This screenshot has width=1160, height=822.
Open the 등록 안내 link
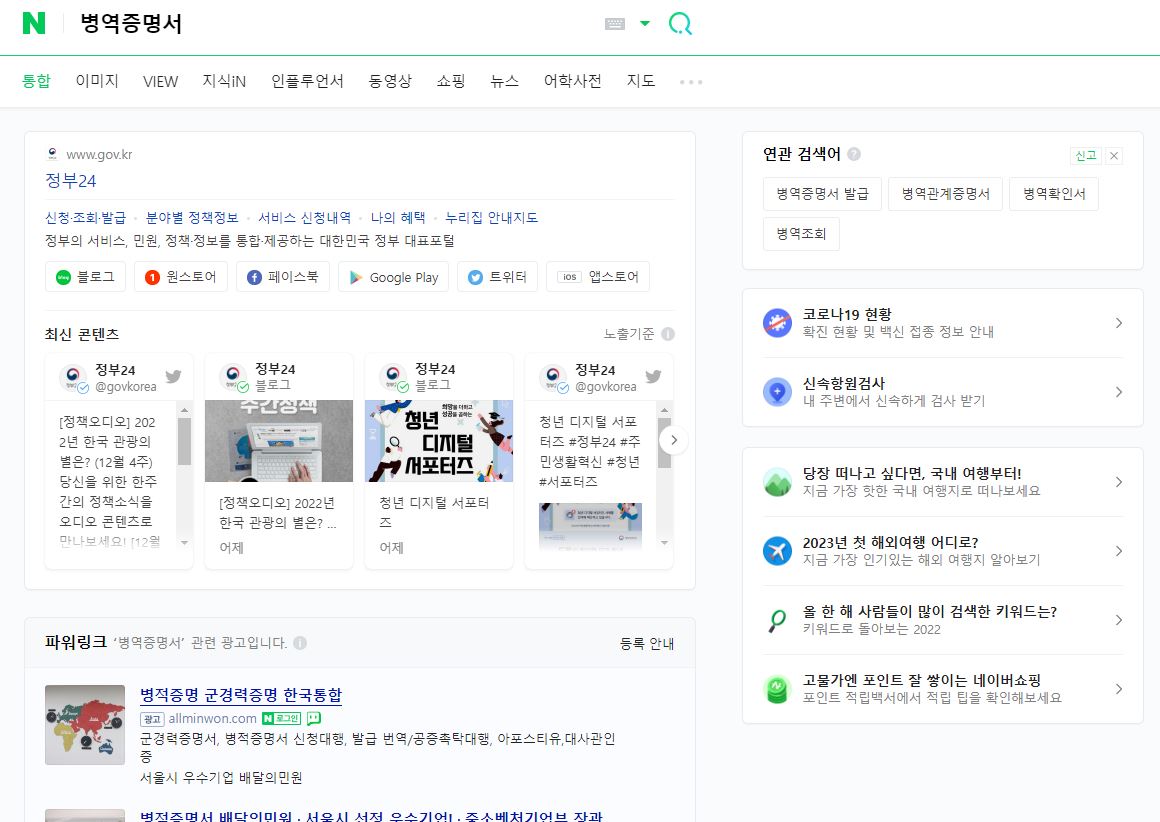[647, 644]
